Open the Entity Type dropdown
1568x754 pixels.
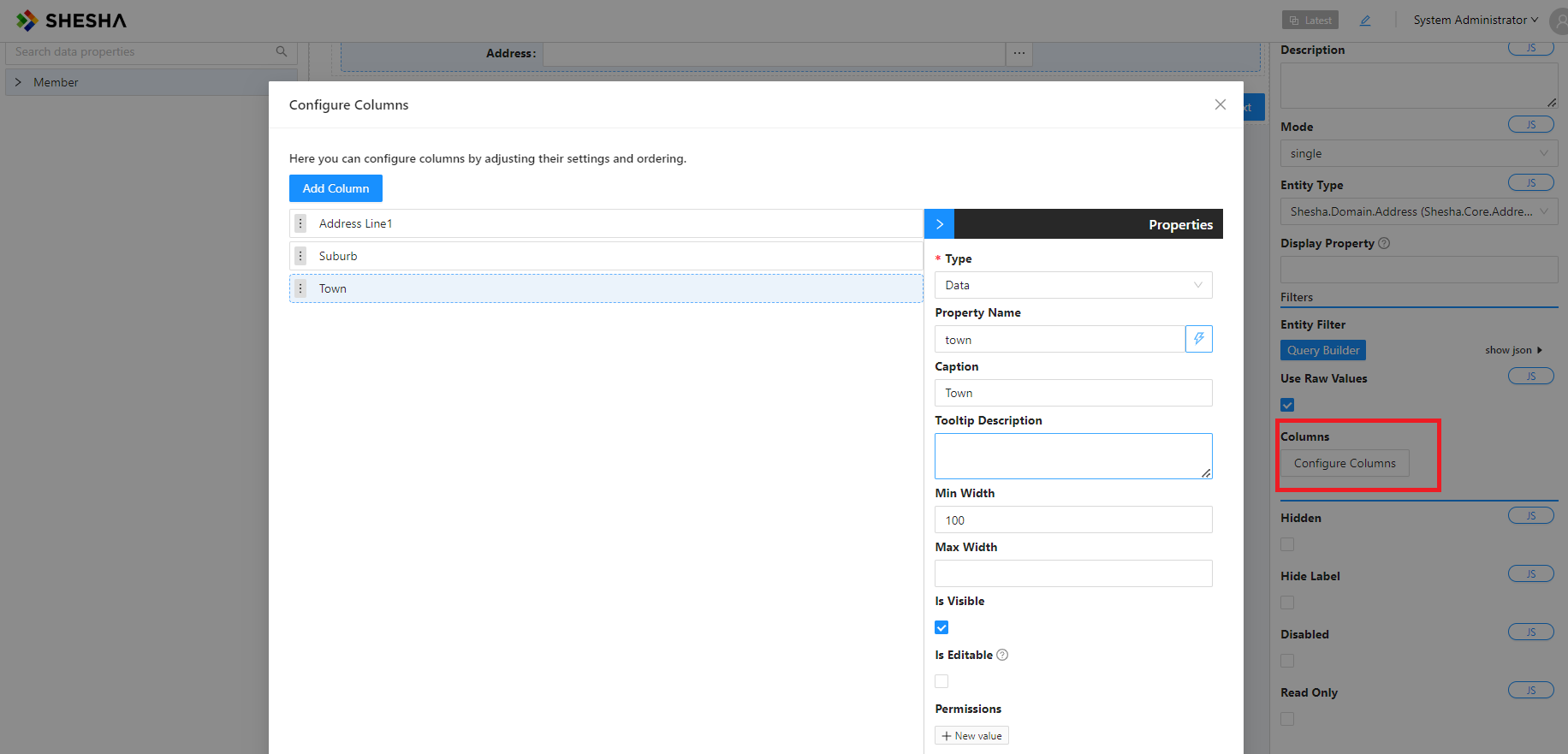click(1419, 211)
